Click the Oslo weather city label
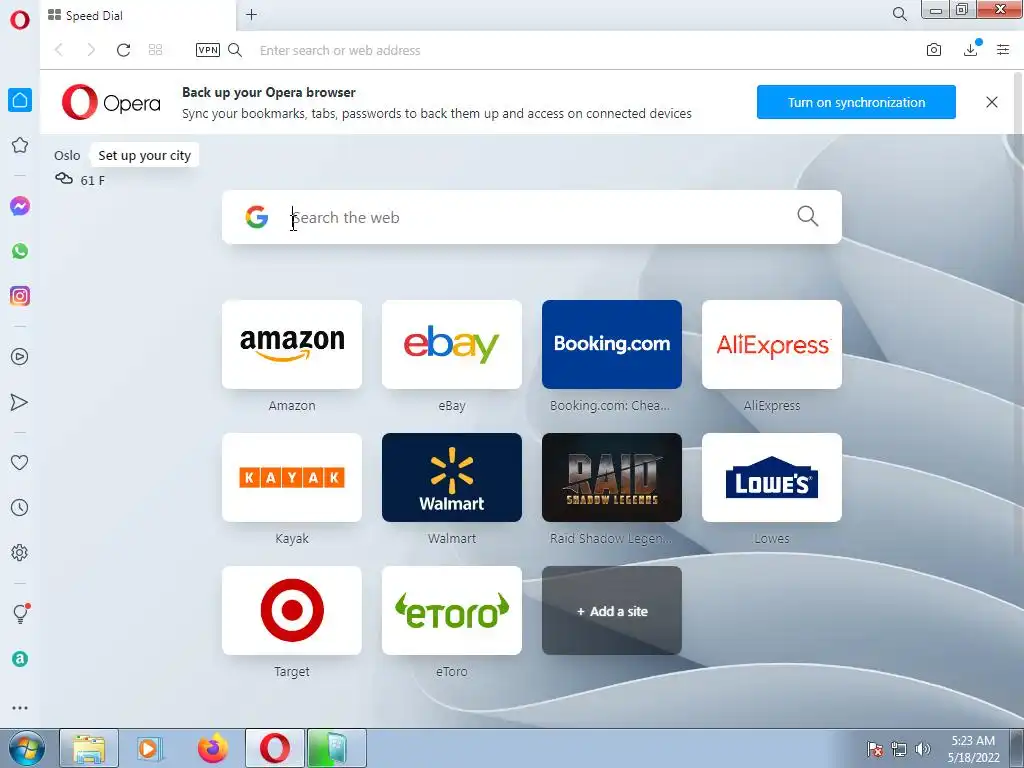The image size is (1024, 768). (x=67, y=155)
